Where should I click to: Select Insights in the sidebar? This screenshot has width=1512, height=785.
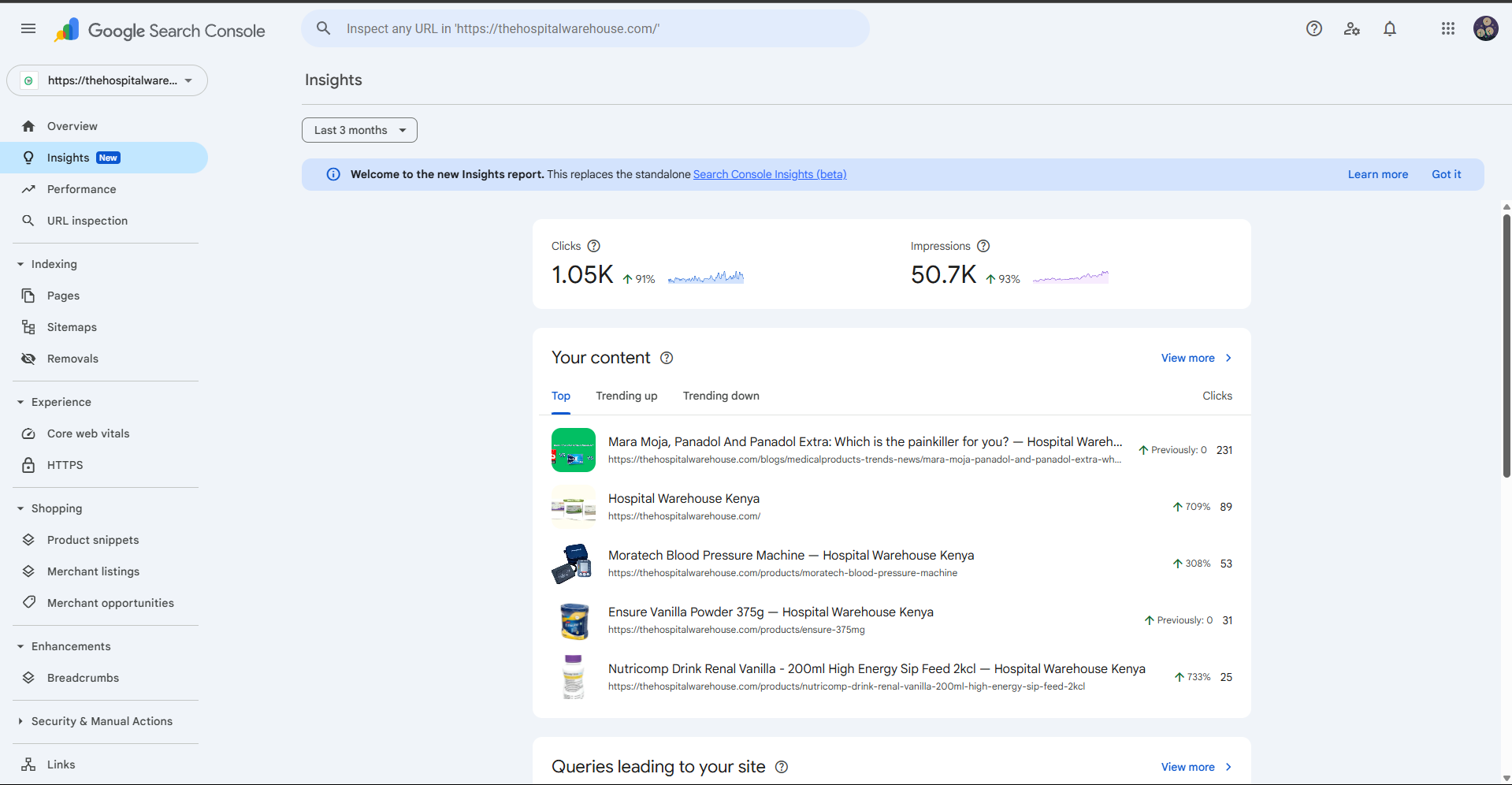coord(104,158)
